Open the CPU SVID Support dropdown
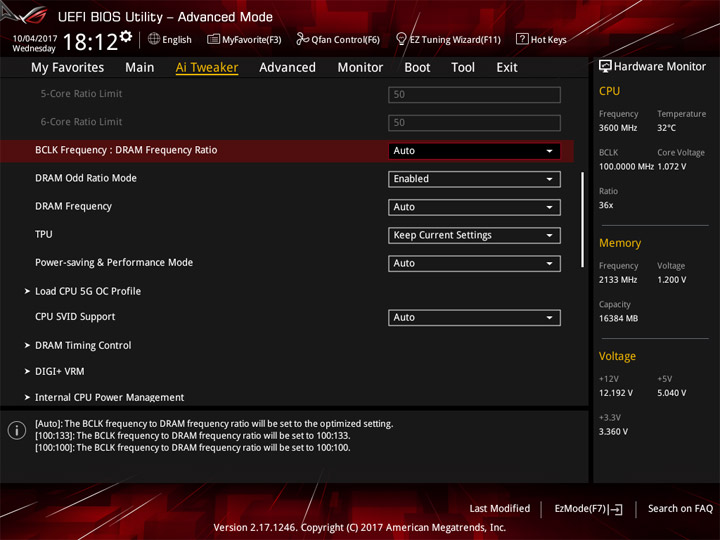Image resolution: width=720 pixels, height=540 pixels. click(474, 318)
